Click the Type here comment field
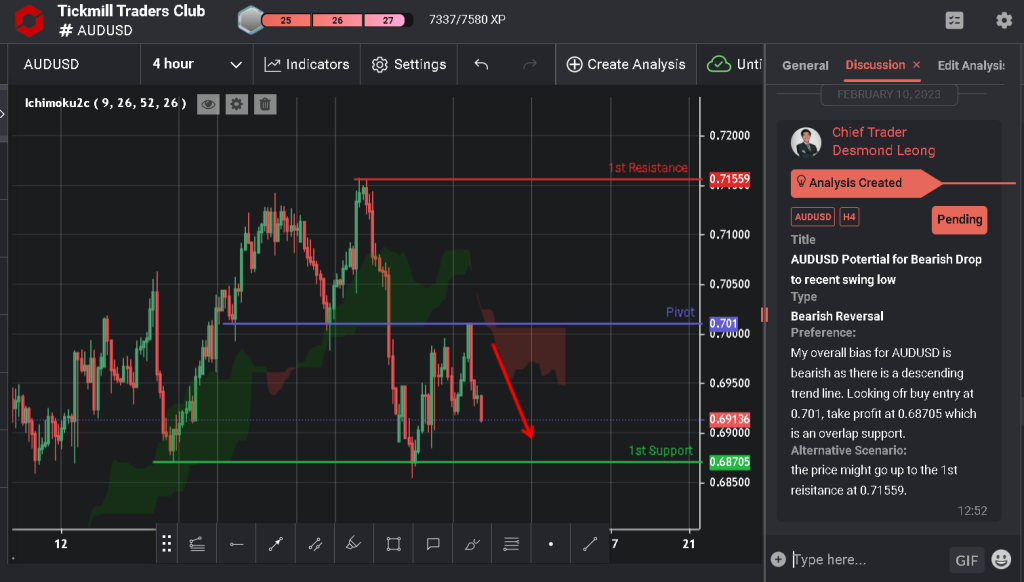1024x582 pixels. (x=880, y=560)
